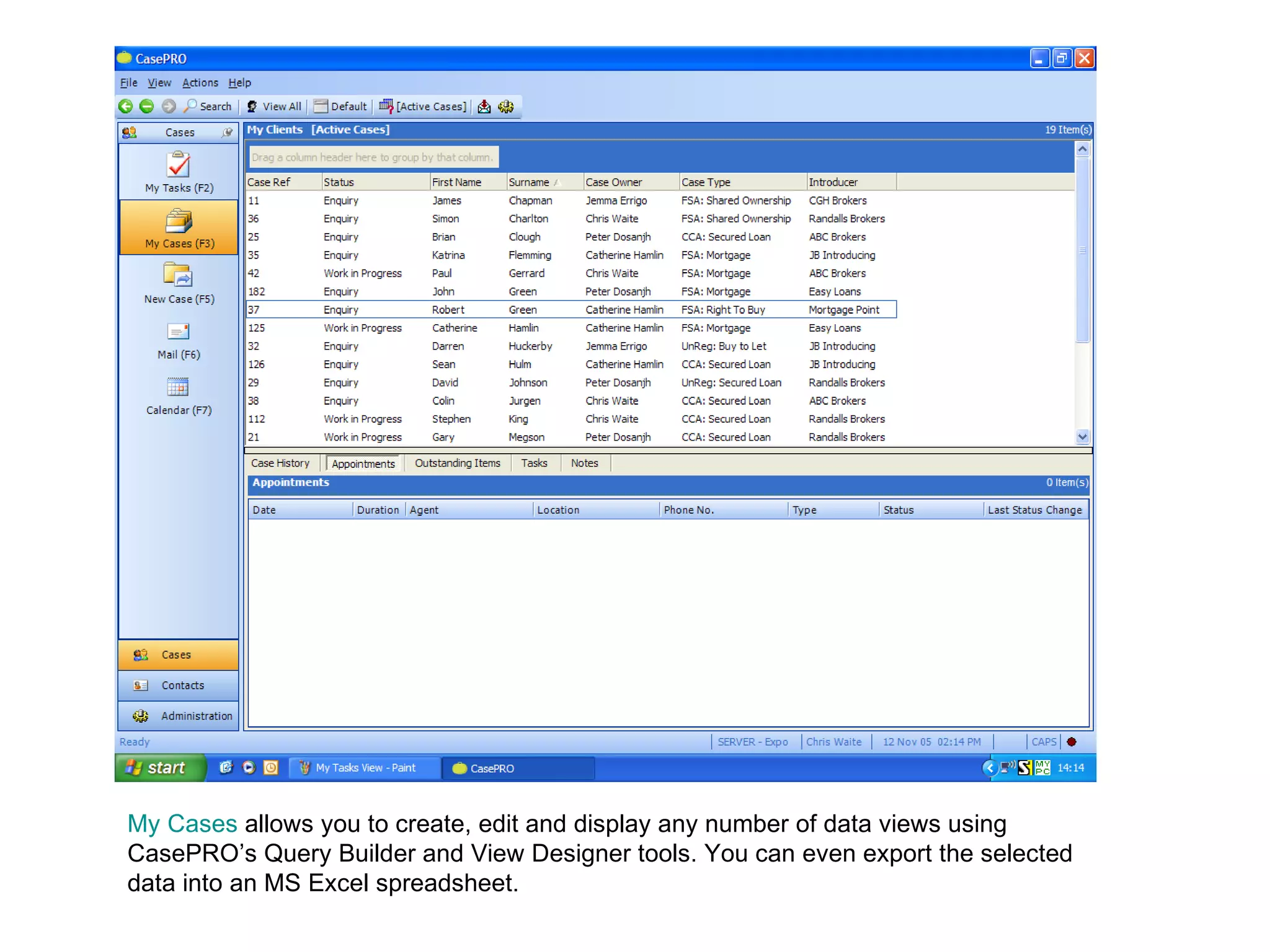This screenshot has height=952, width=1270.
Task: Select case 125 Catherine Hamlin row
Action: pyautogui.click(x=571, y=328)
